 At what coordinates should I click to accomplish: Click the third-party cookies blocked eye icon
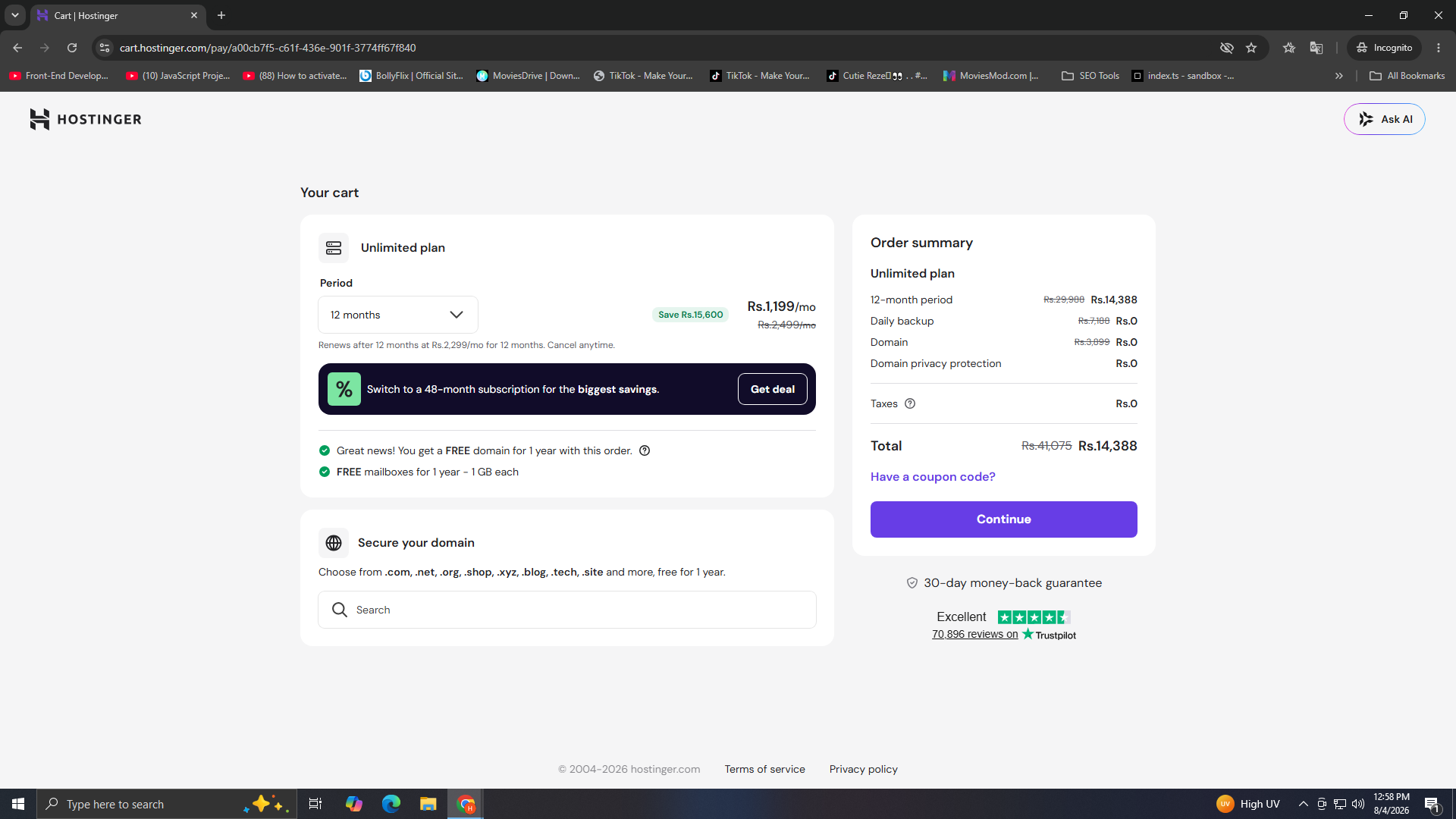tap(1226, 48)
